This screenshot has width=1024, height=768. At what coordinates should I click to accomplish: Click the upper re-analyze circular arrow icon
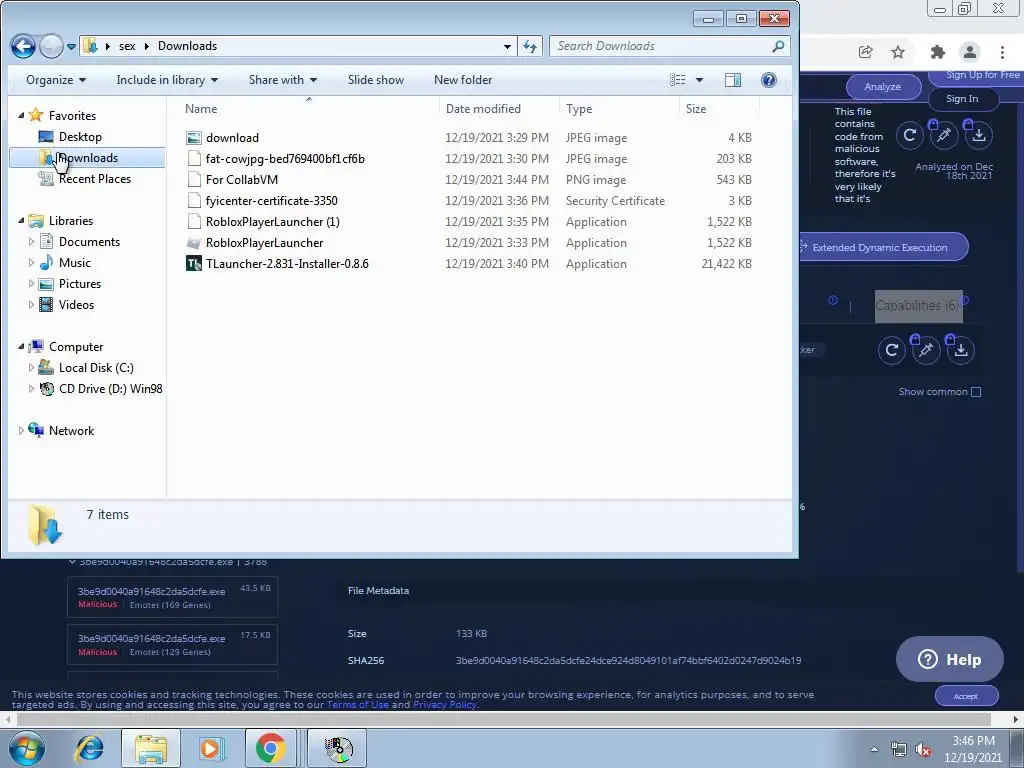(910, 135)
